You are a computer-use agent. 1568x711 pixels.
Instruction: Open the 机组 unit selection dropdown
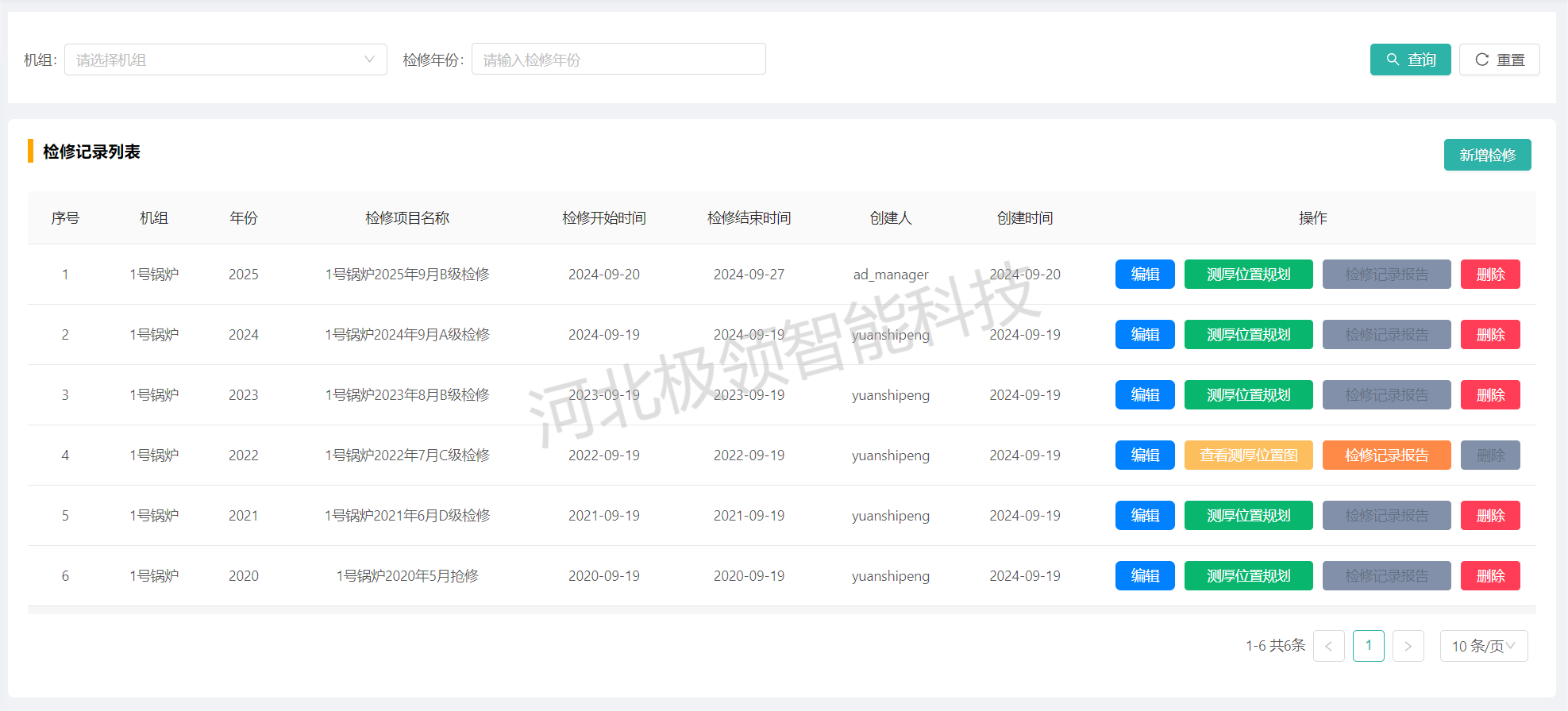click(x=225, y=60)
